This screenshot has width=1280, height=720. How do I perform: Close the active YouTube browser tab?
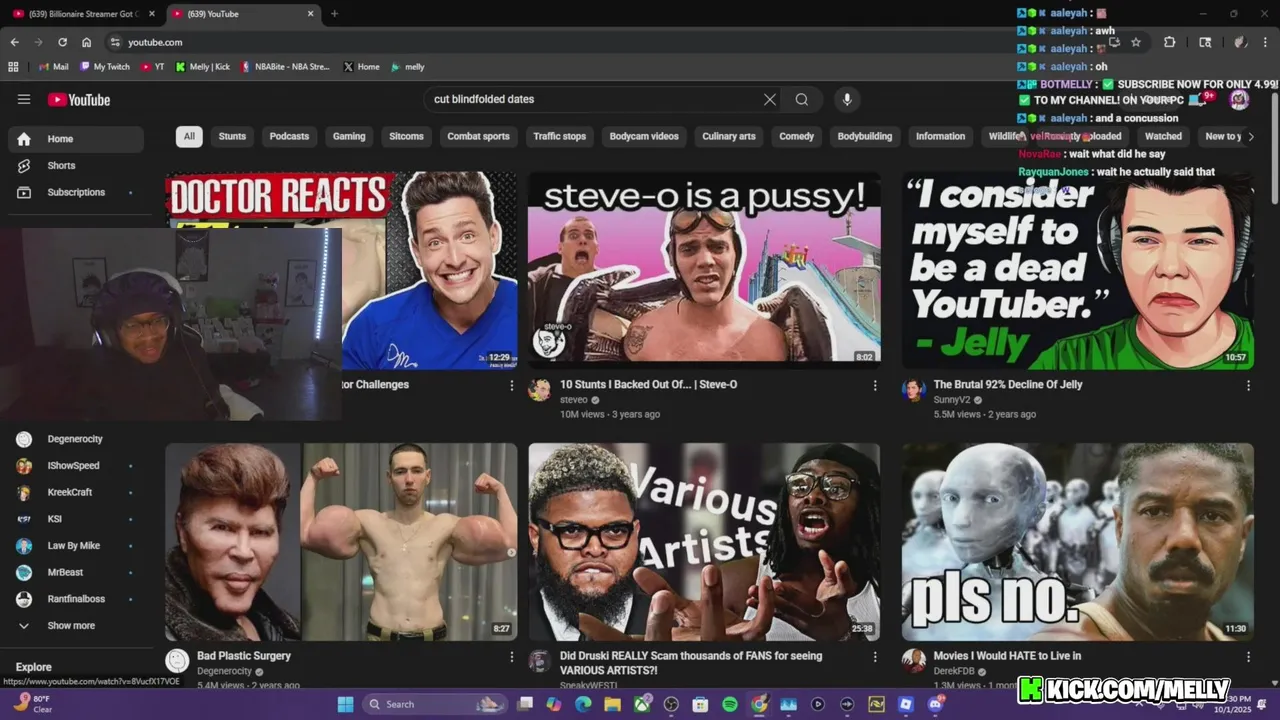coord(310,14)
